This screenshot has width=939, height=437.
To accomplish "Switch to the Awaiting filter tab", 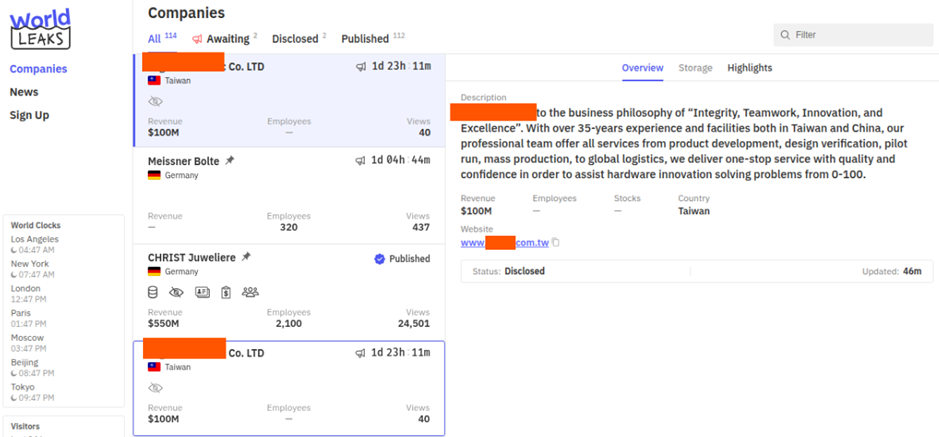I will pos(224,39).
